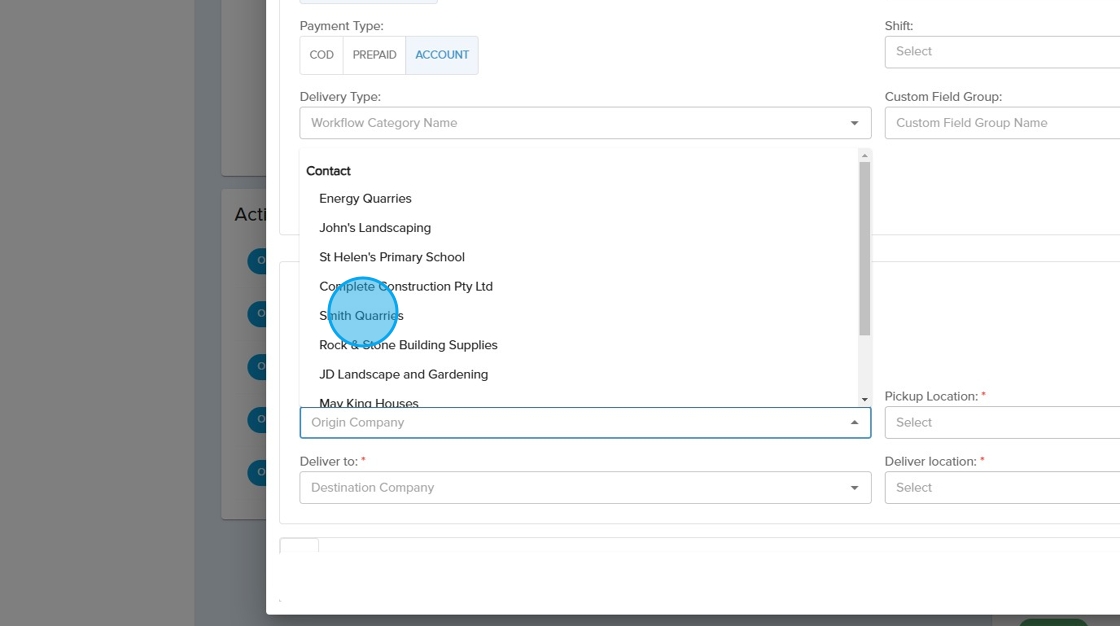
Task: Select John's Landscaping contact
Action: (x=375, y=228)
